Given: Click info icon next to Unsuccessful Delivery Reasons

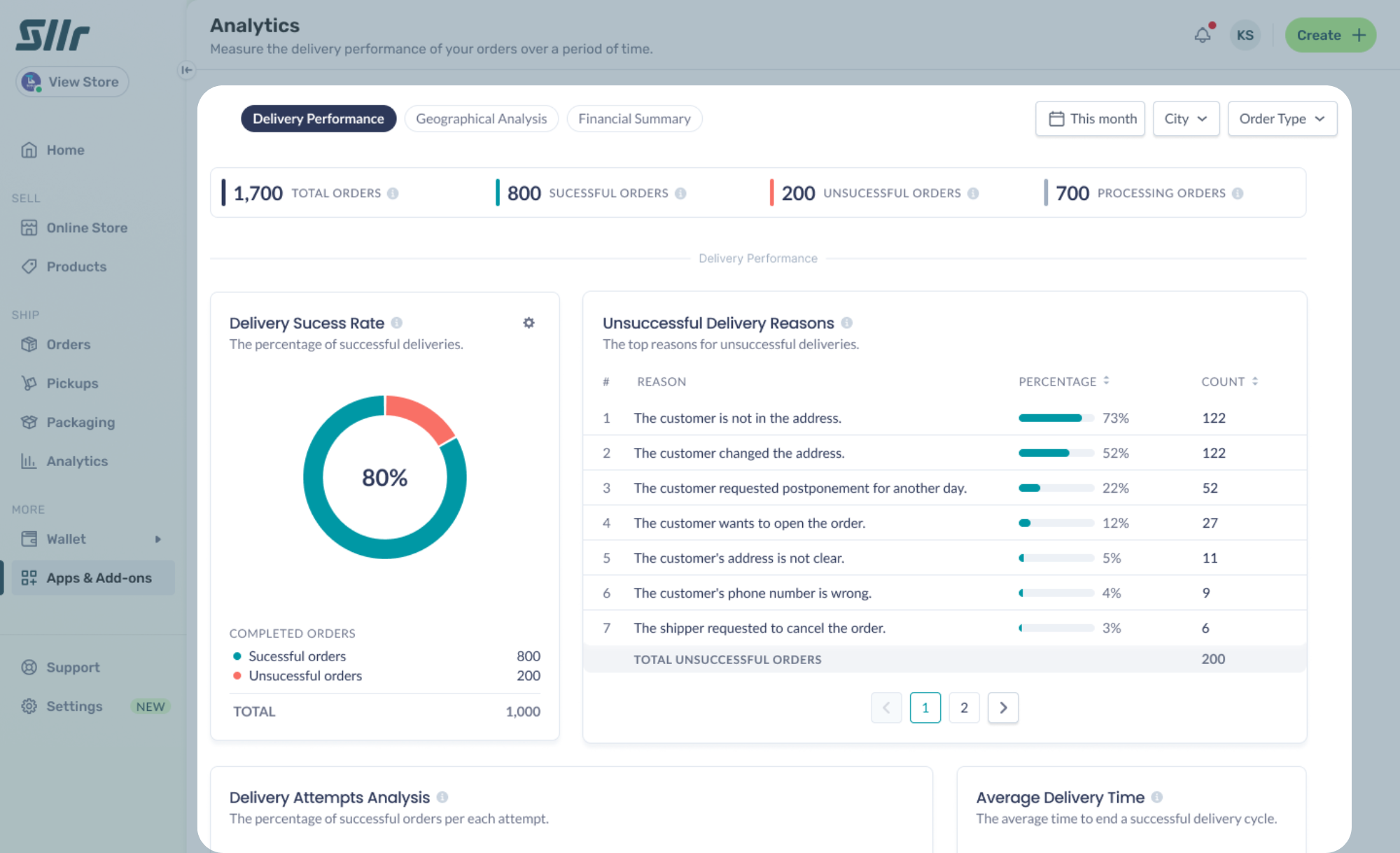Looking at the screenshot, I should coord(846,323).
